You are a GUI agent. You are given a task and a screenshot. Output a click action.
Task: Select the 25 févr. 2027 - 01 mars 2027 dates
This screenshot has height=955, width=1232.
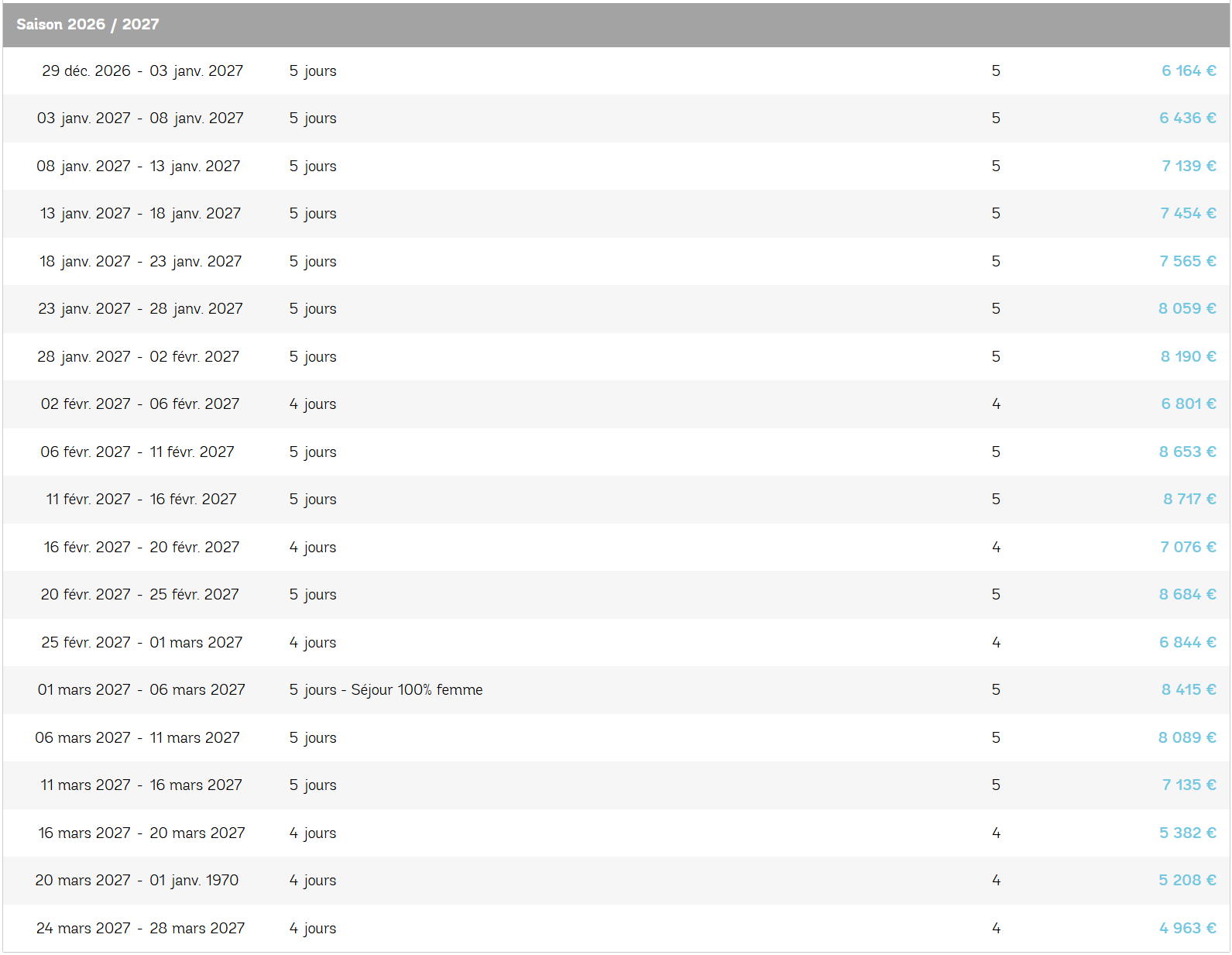(142, 643)
